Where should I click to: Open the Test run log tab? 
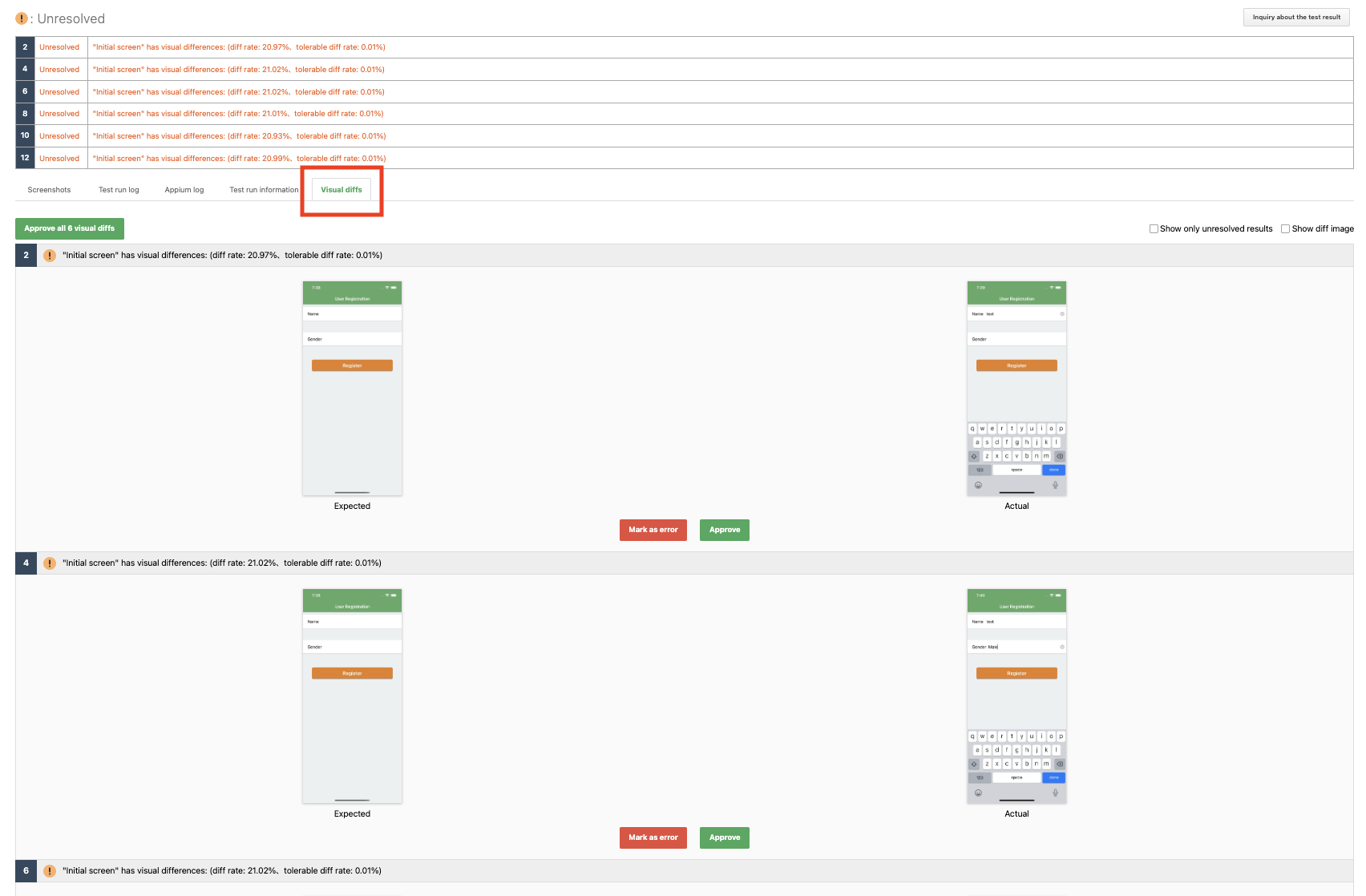(118, 189)
